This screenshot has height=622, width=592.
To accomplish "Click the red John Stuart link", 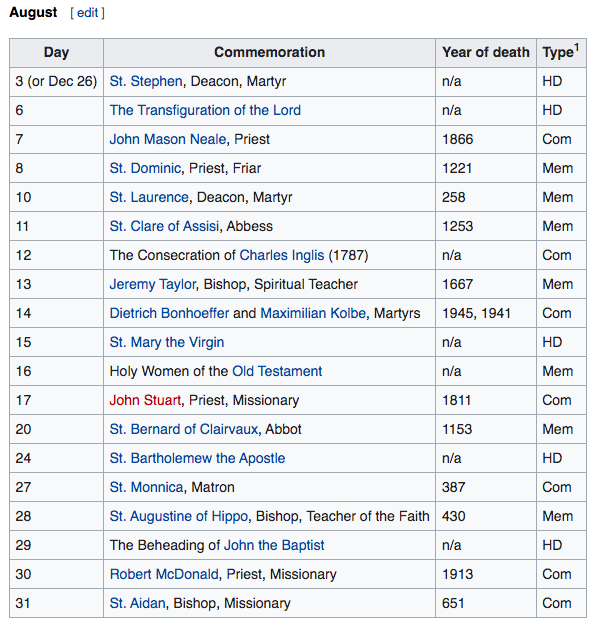I will tap(145, 400).
